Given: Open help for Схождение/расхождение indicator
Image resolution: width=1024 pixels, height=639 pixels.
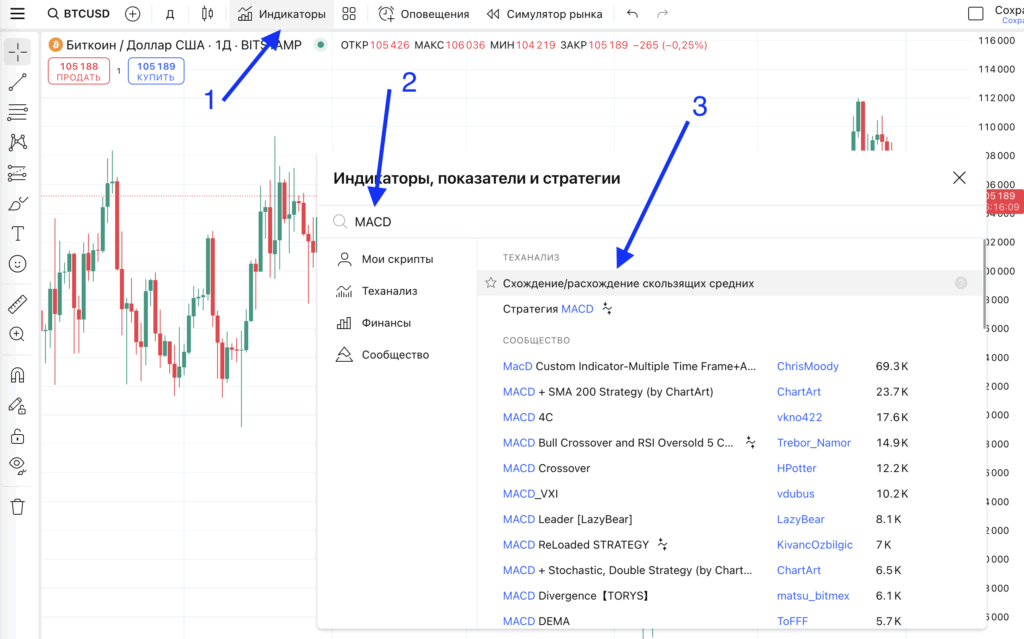Looking at the screenshot, I should 961,283.
